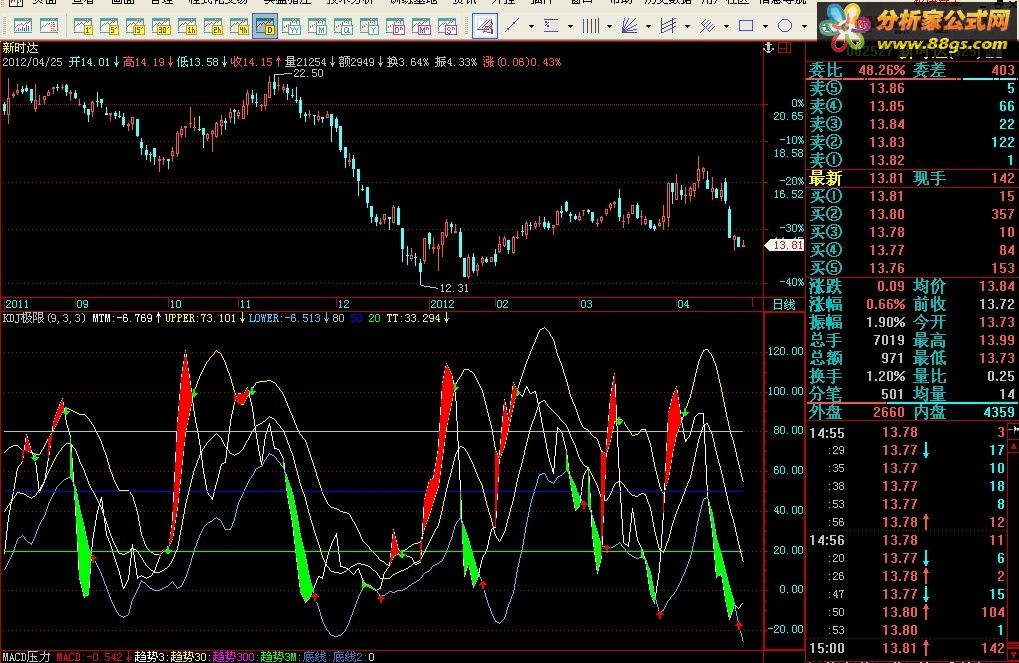Switch to 5-minute chart period

109,26
